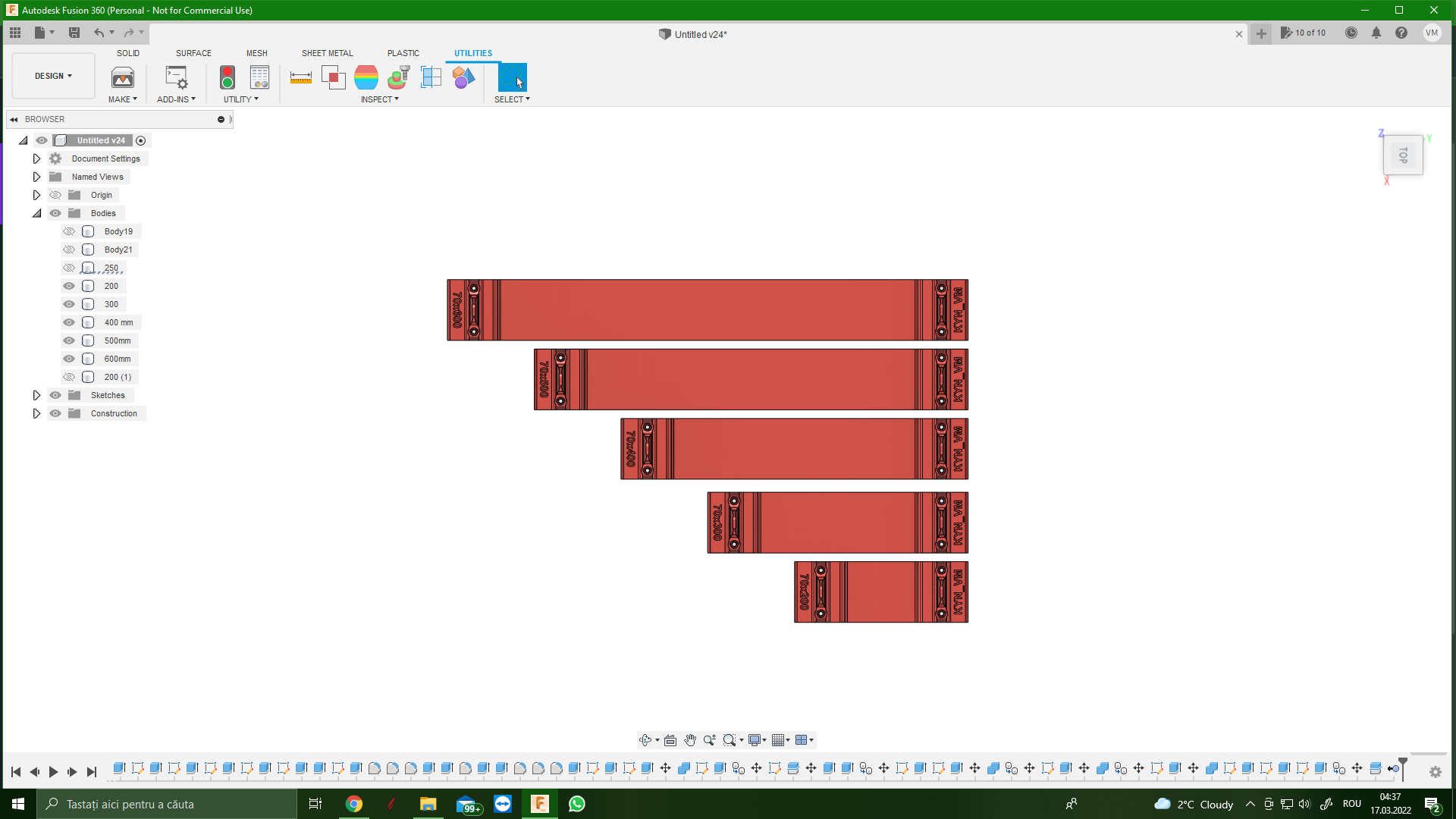
Task: Open Zebra Analysis rainbow icon
Action: point(366,77)
